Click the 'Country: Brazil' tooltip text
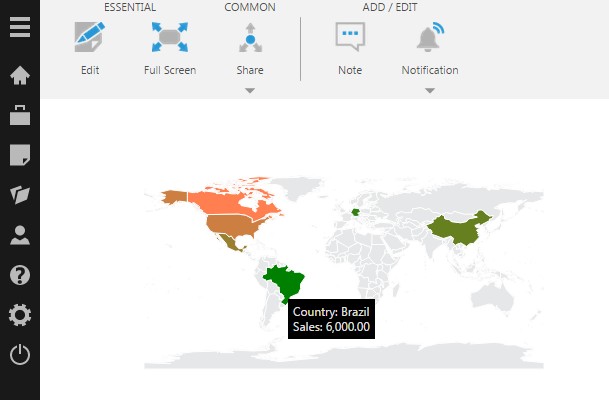 coord(331,312)
